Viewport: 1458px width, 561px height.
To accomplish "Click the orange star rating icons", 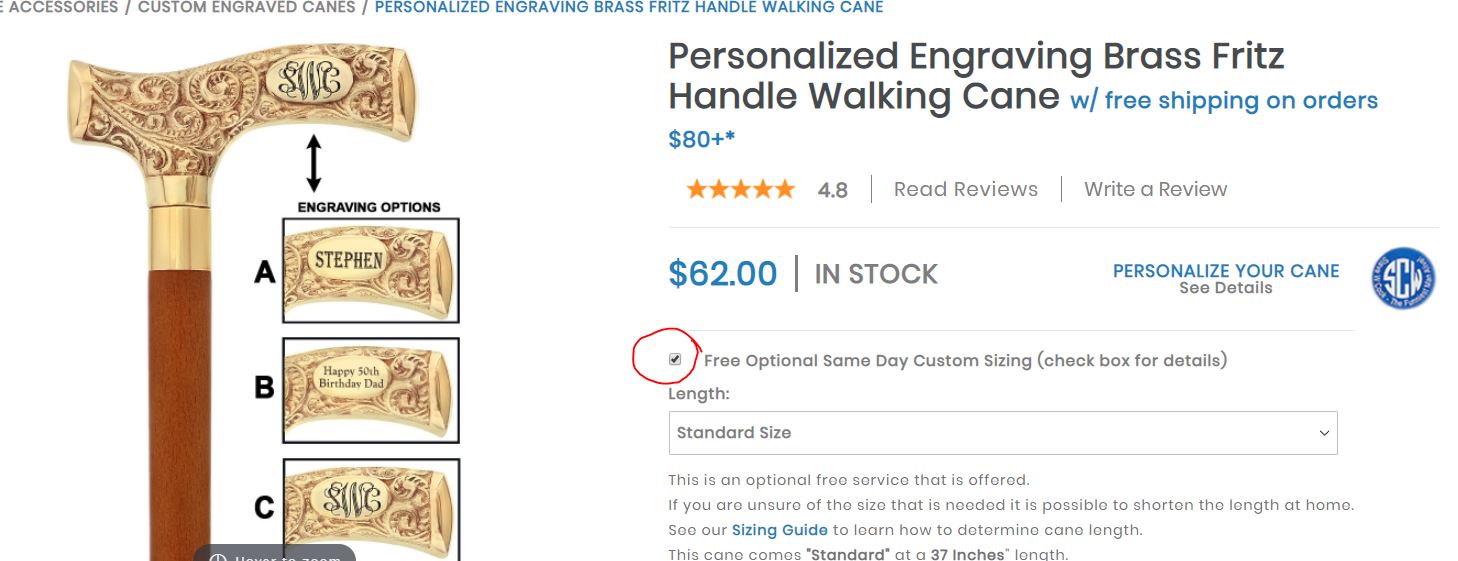I will coord(741,189).
